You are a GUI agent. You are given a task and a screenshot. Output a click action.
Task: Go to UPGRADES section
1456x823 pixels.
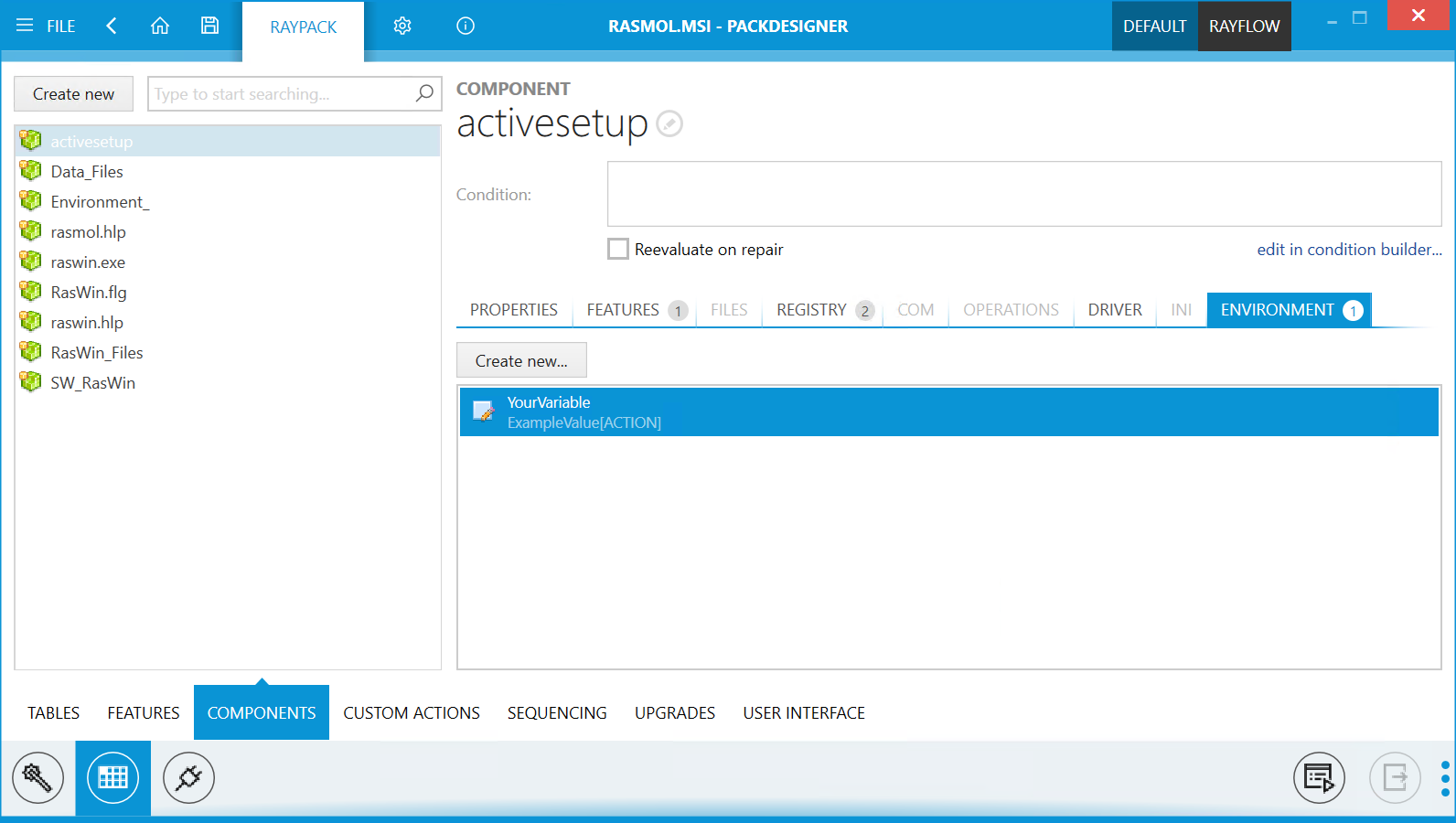click(x=675, y=712)
